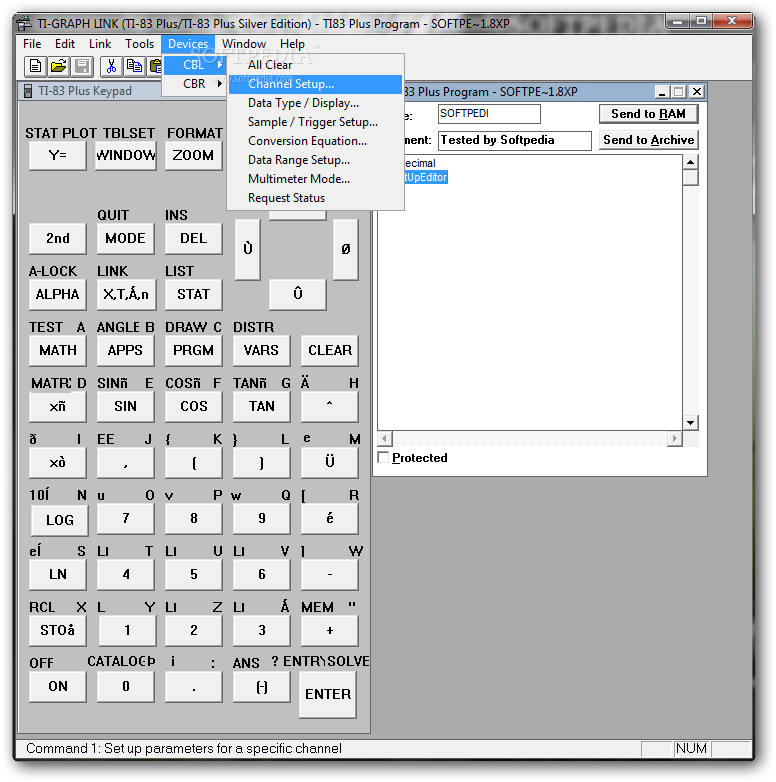Choose Channel Setup... menu entry

(315, 84)
